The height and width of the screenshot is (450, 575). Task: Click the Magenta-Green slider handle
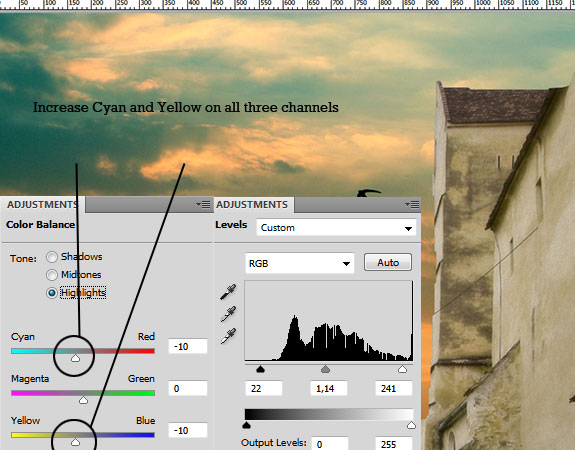83,400
